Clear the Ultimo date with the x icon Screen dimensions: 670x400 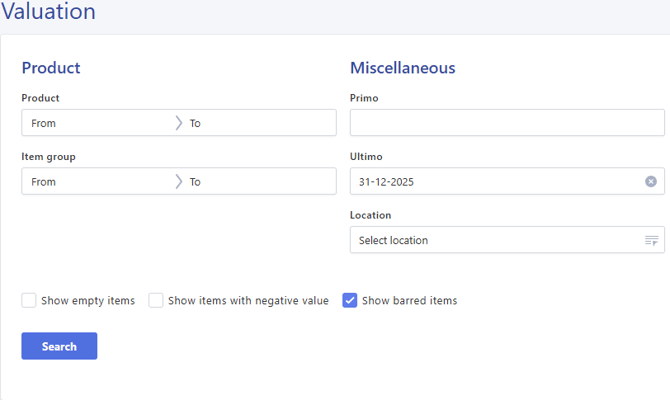coord(651,181)
